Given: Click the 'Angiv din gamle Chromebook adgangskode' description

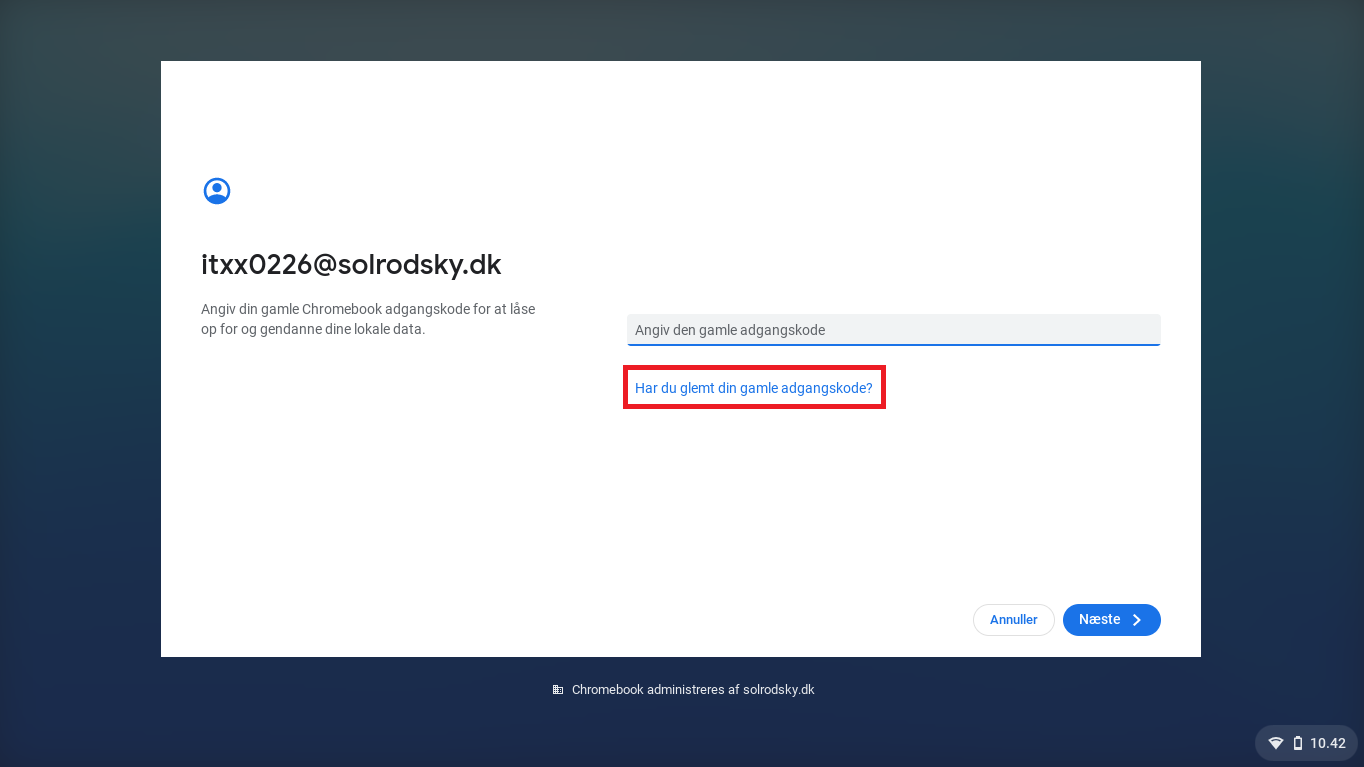Looking at the screenshot, I should pos(368,310).
